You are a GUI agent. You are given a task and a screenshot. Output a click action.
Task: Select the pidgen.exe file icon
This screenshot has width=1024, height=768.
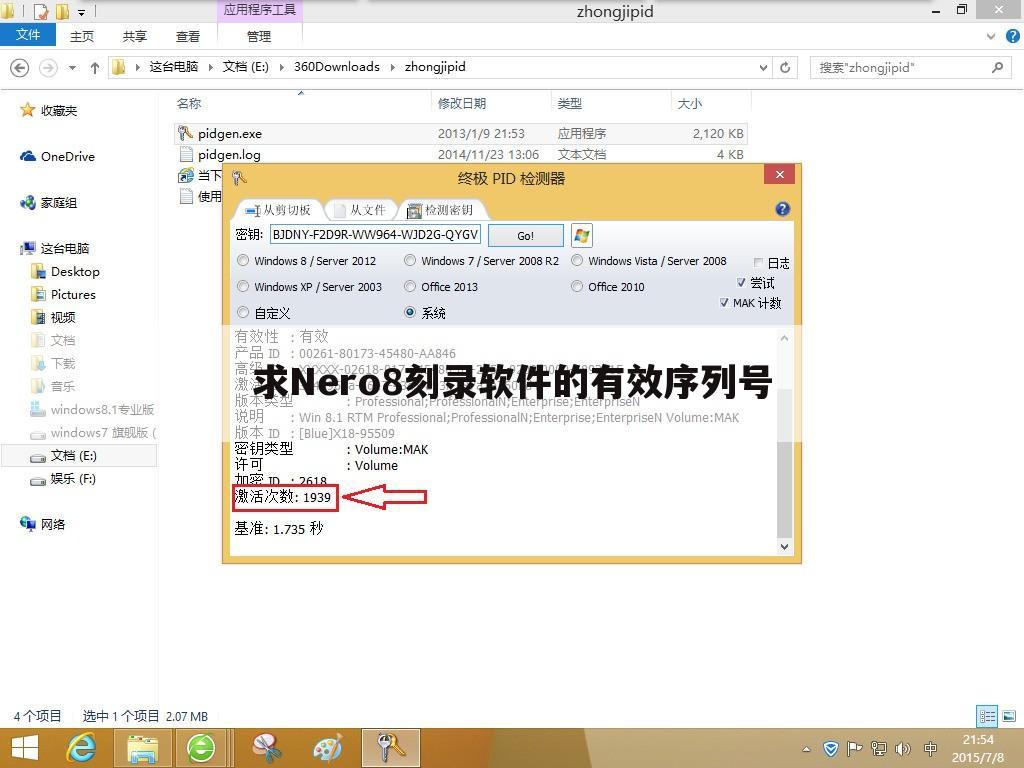(x=185, y=133)
